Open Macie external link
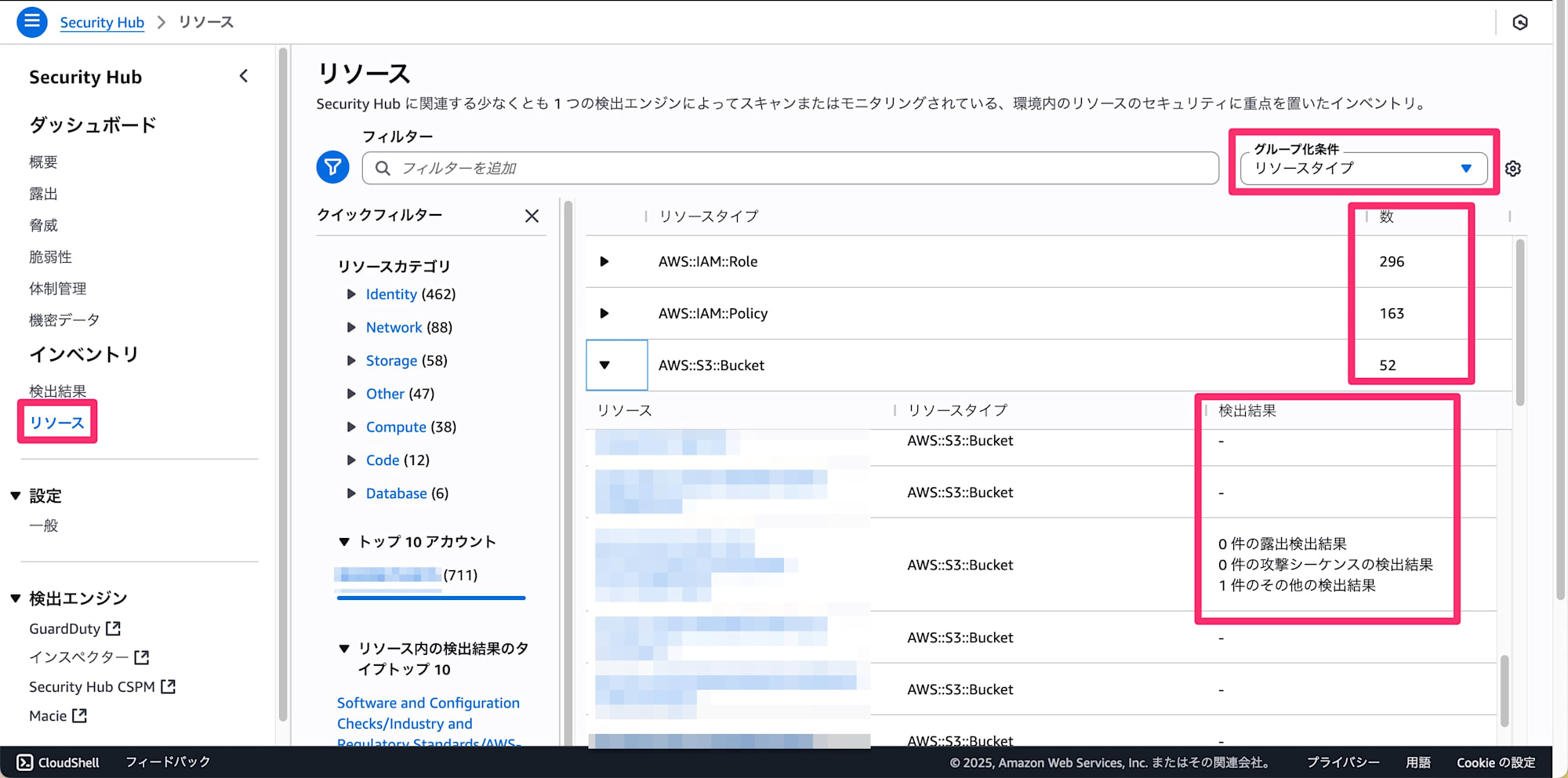Viewport: 1568px width, 778px height. (x=58, y=716)
